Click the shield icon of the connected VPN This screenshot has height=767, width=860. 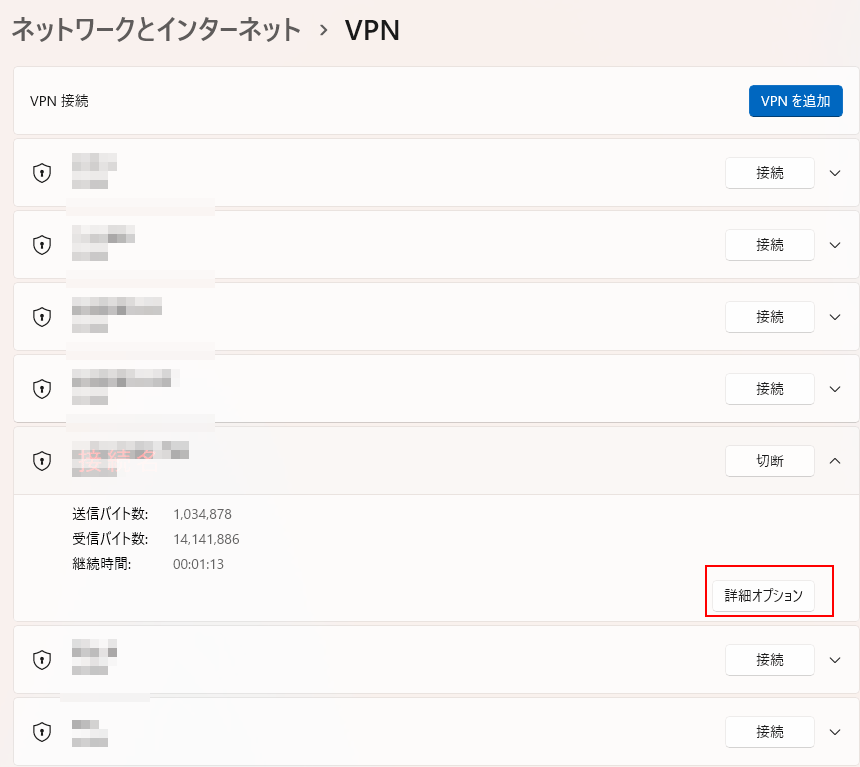click(42, 461)
